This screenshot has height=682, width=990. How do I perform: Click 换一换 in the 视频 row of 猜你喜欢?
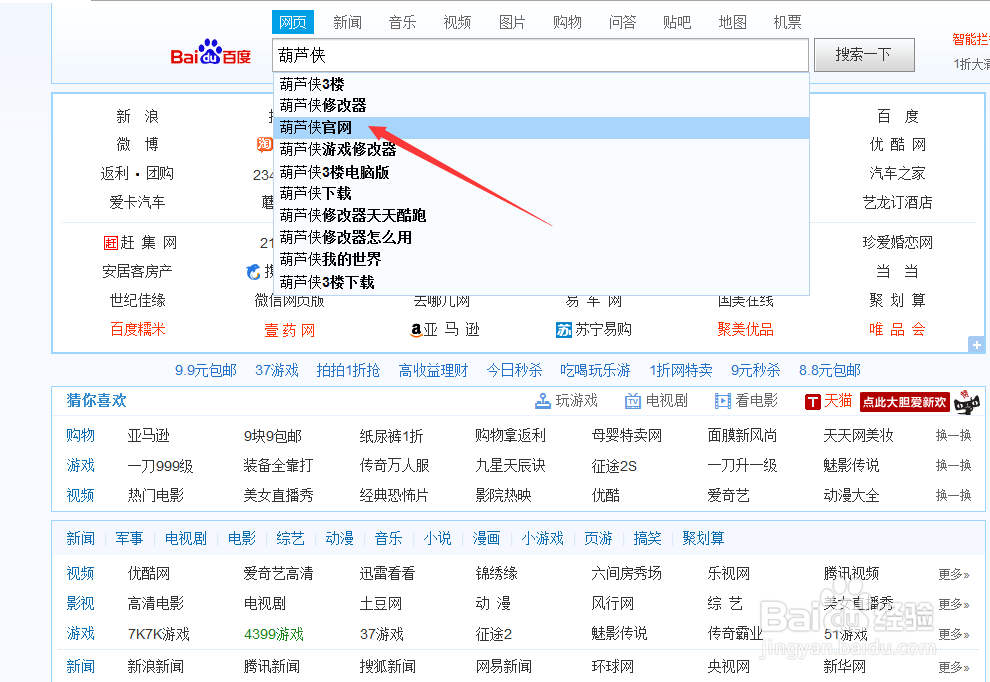click(x=953, y=495)
